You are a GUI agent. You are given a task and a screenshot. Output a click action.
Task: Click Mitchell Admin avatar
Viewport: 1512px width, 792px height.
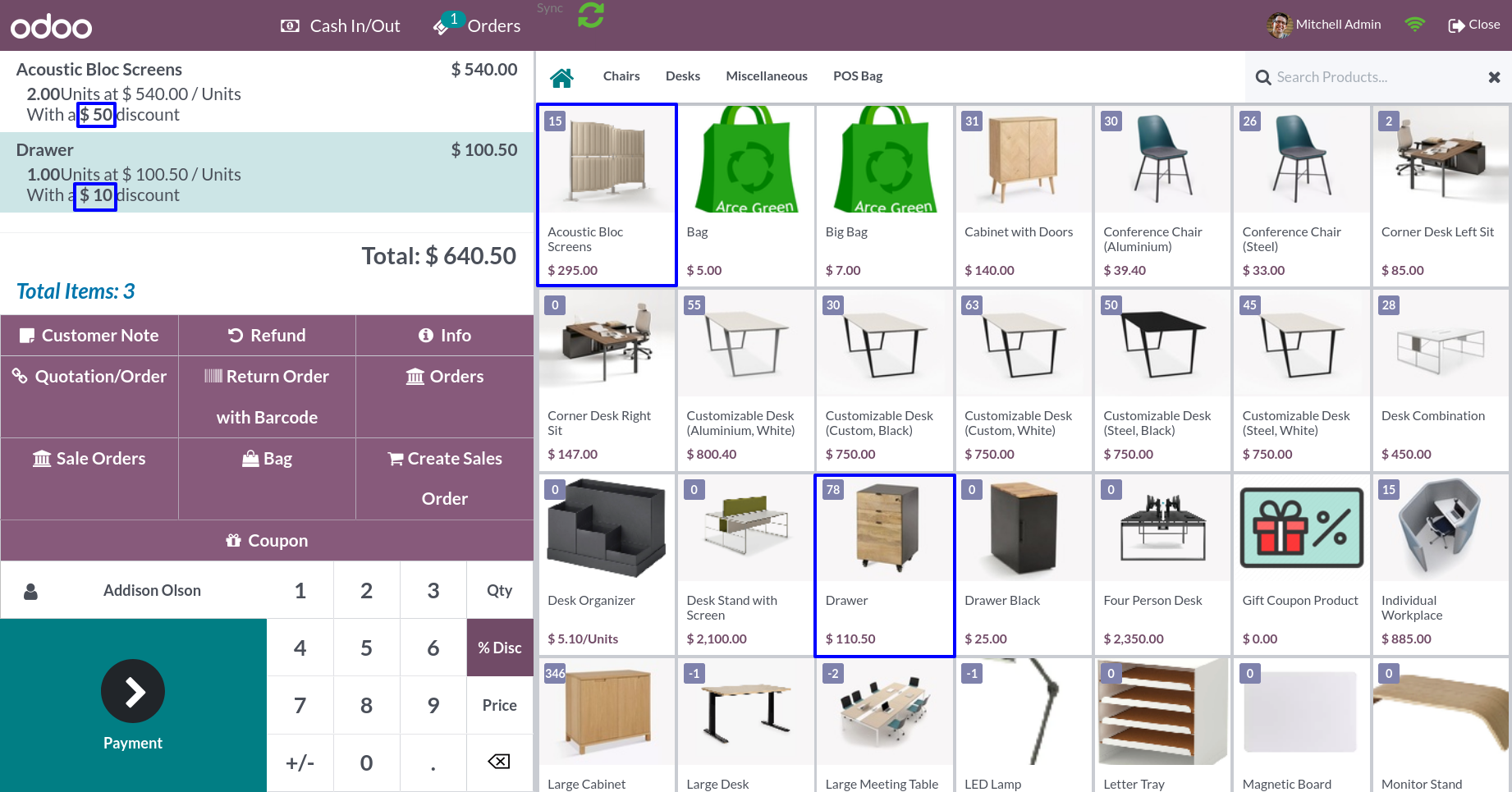[1279, 25]
